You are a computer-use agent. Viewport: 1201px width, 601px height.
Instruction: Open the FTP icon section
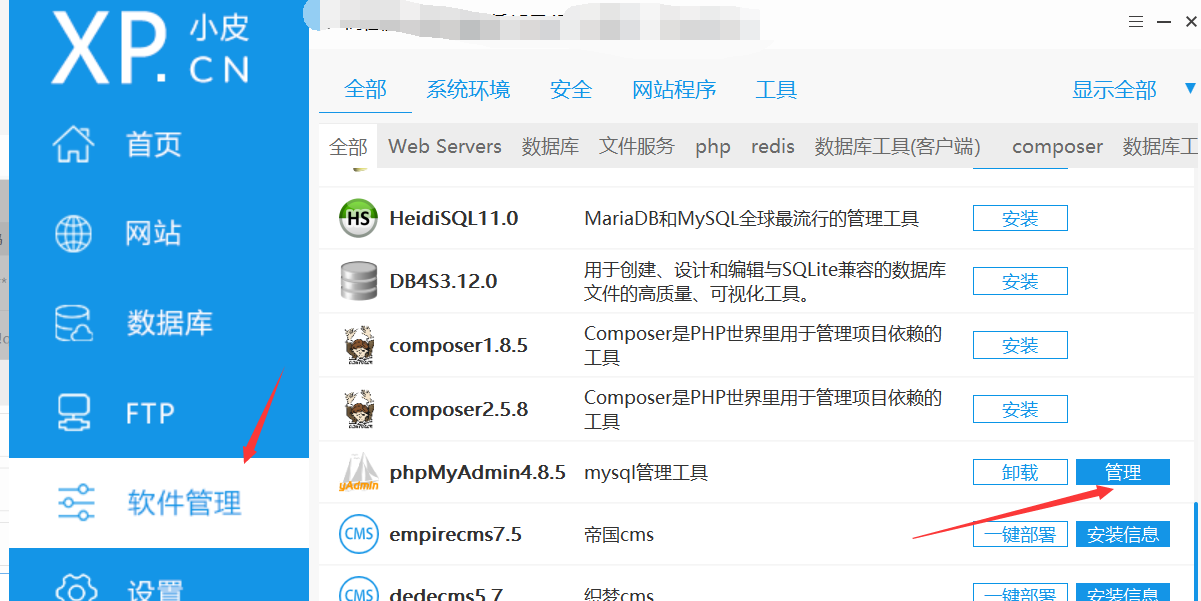pos(73,412)
